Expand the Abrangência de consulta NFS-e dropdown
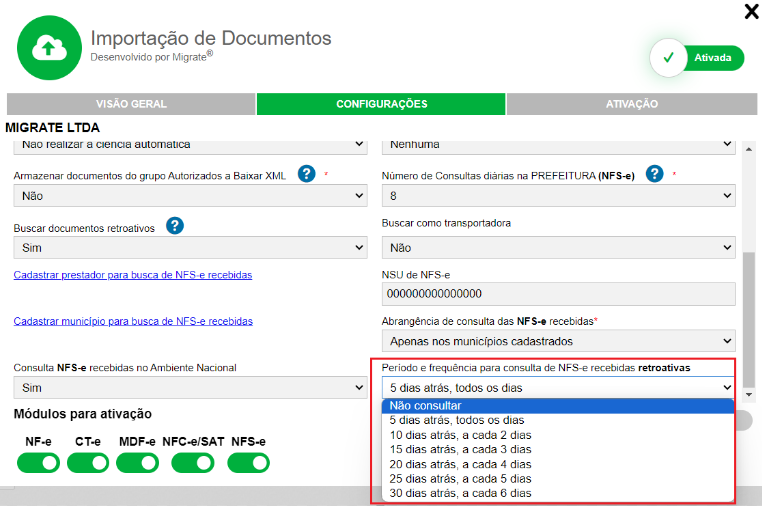This screenshot has width=763, height=506. 558,340
